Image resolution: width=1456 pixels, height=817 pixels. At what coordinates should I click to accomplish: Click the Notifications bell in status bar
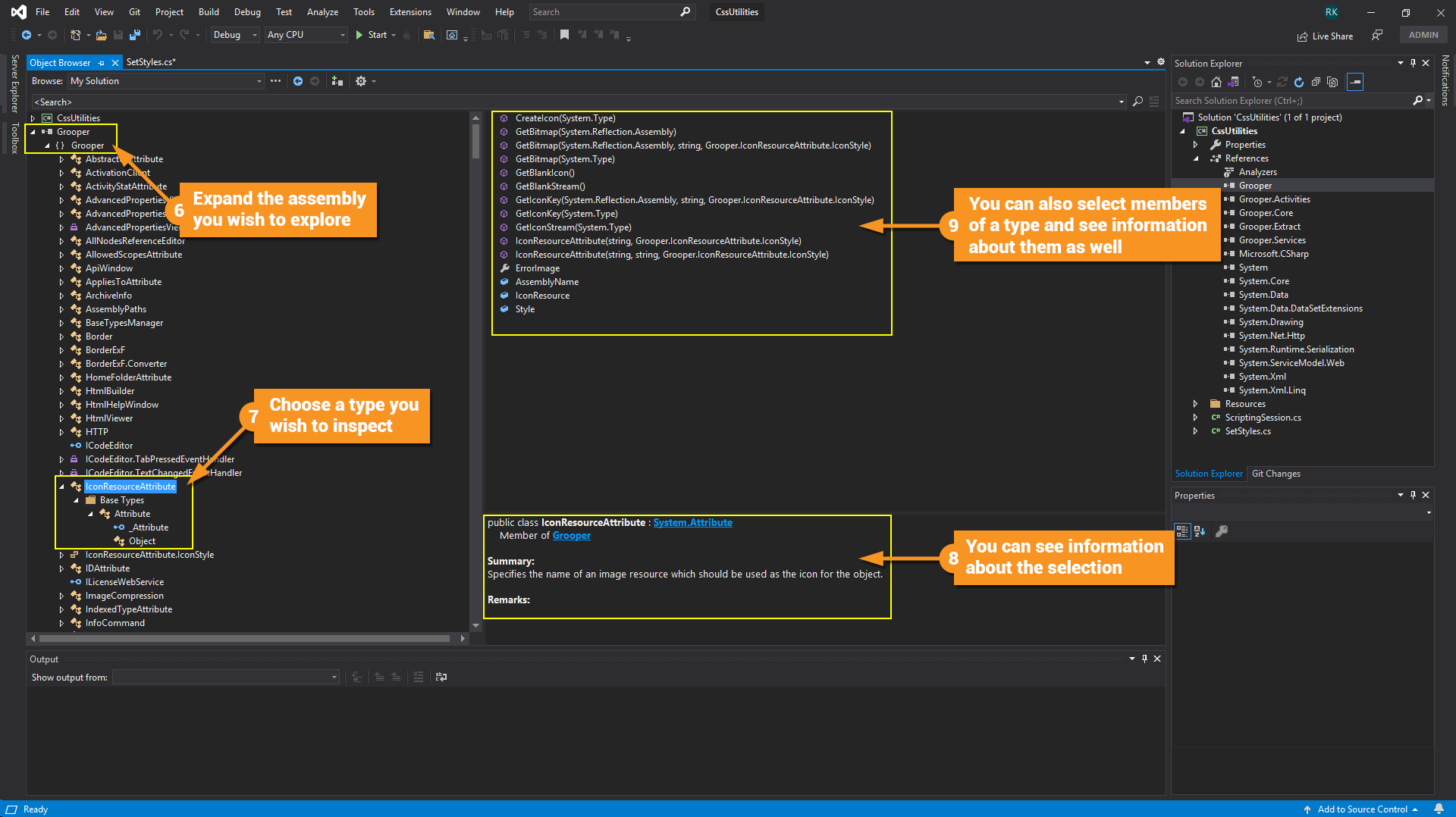[x=1439, y=809]
